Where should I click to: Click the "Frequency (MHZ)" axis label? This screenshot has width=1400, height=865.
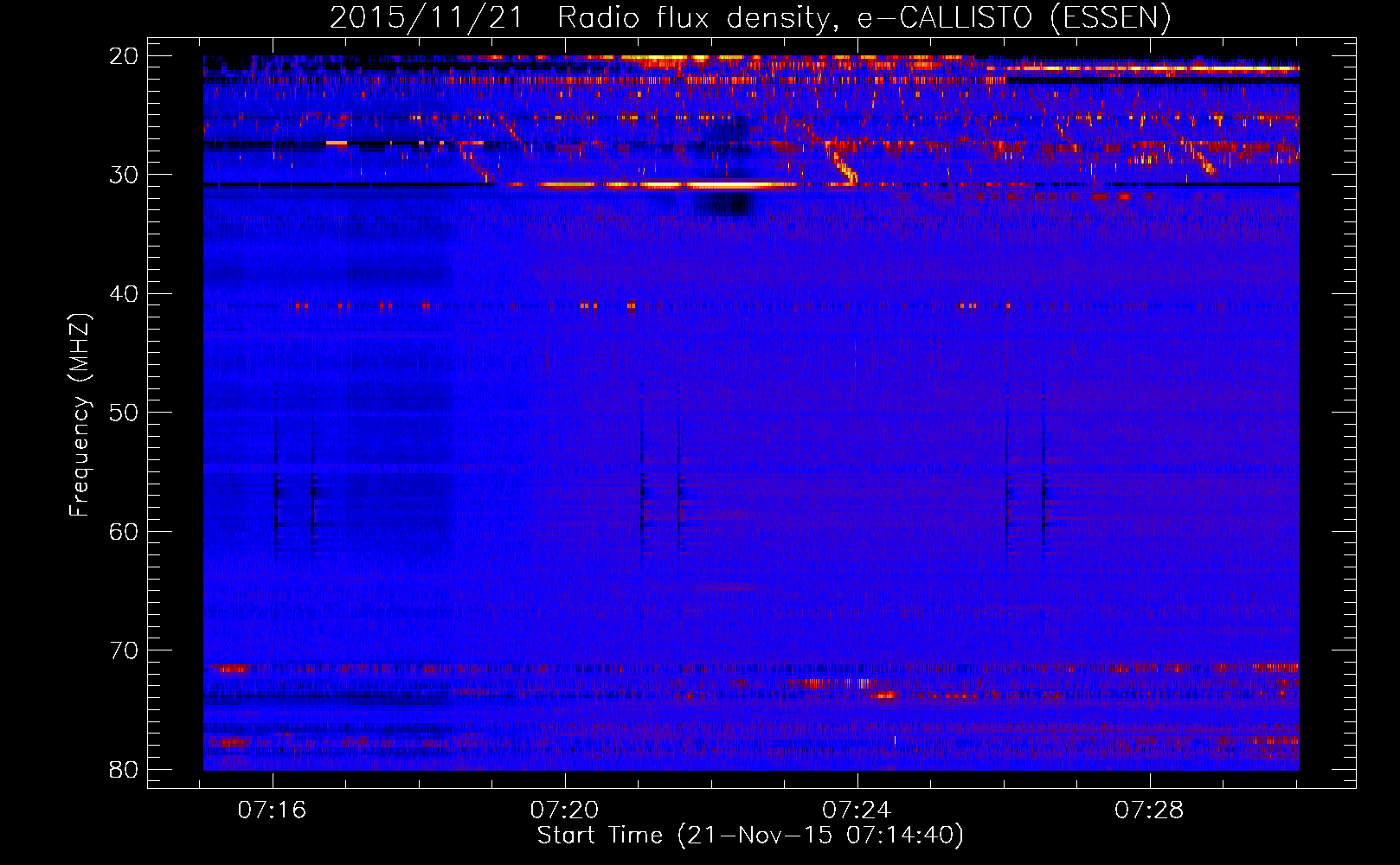point(80,415)
